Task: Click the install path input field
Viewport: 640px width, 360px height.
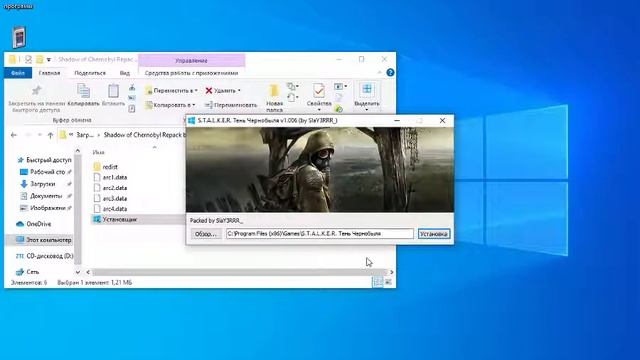Action: pyautogui.click(x=320, y=234)
